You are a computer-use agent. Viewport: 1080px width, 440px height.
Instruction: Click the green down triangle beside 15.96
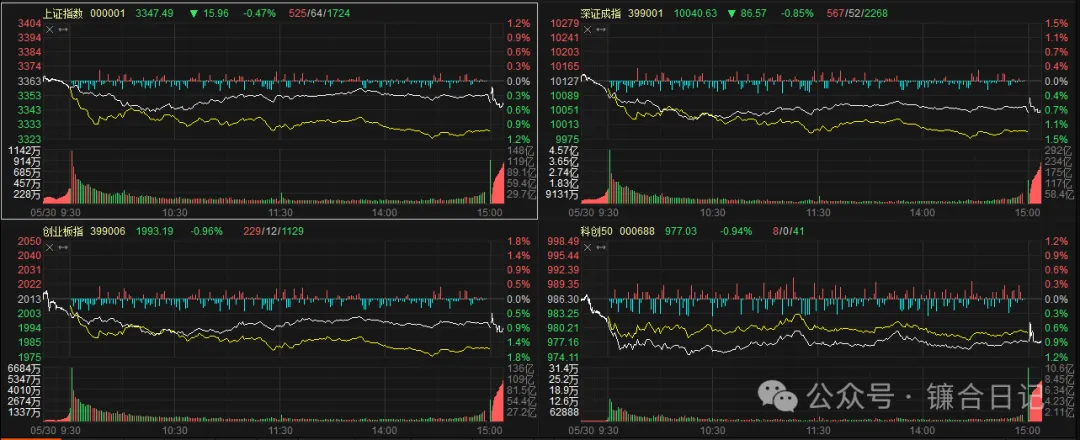pyautogui.click(x=194, y=12)
